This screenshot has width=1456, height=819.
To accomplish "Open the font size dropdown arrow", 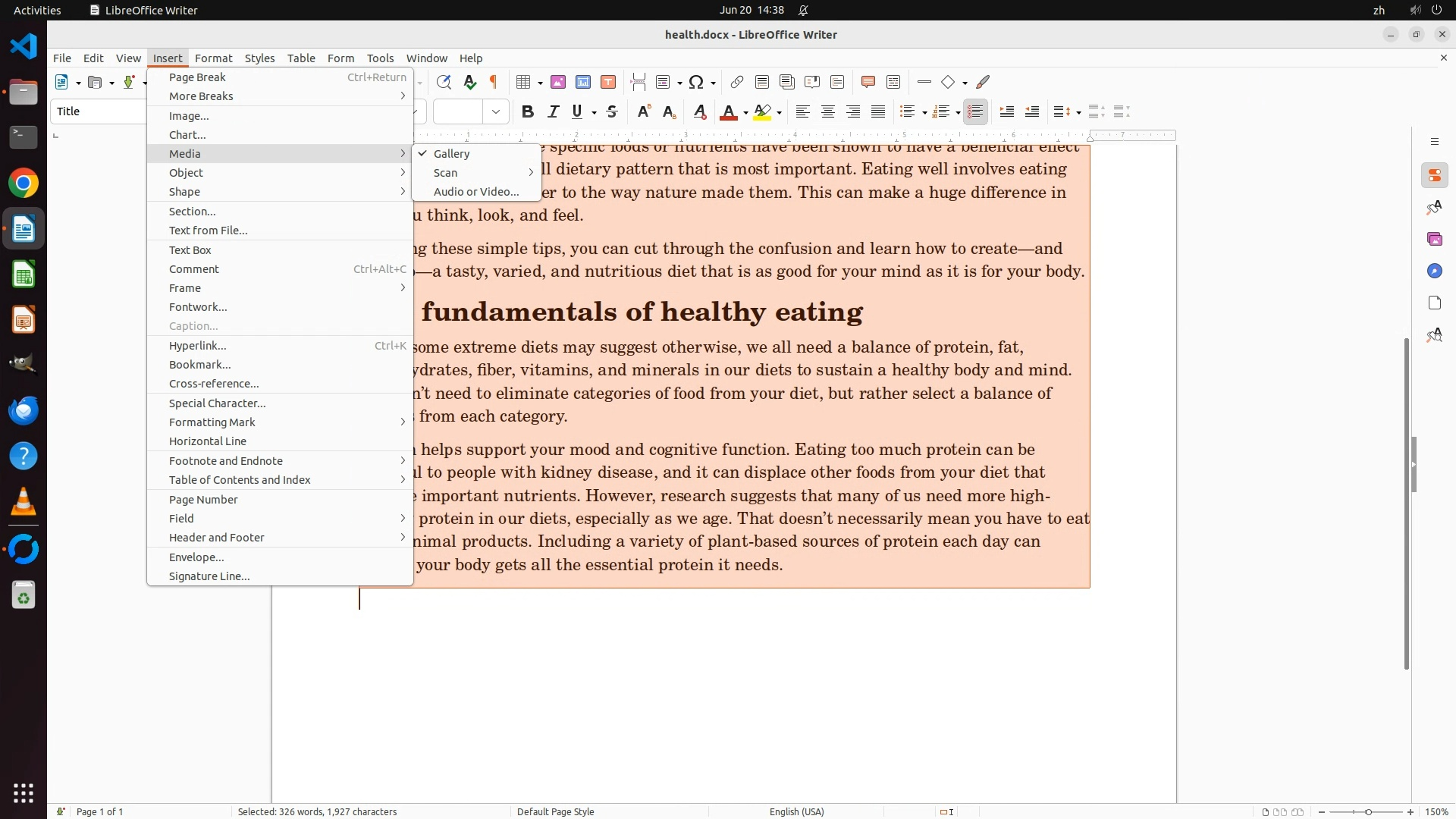I will 496,111.
